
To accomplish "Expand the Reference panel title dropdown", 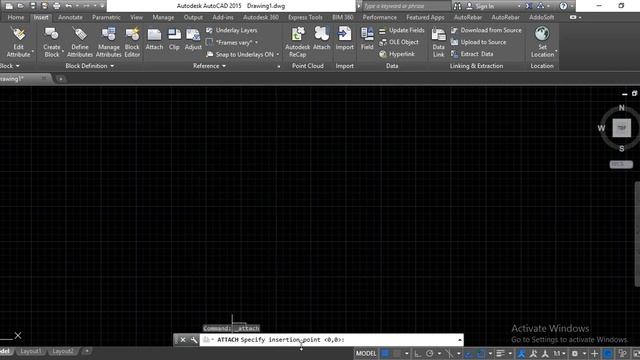I will pos(209,66).
